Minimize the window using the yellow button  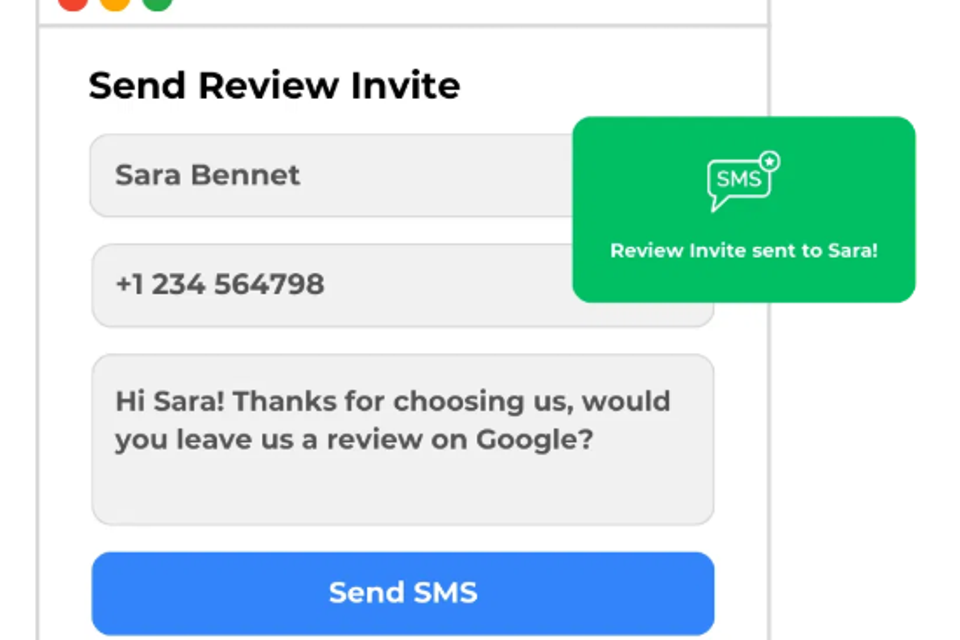pos(115,3)
